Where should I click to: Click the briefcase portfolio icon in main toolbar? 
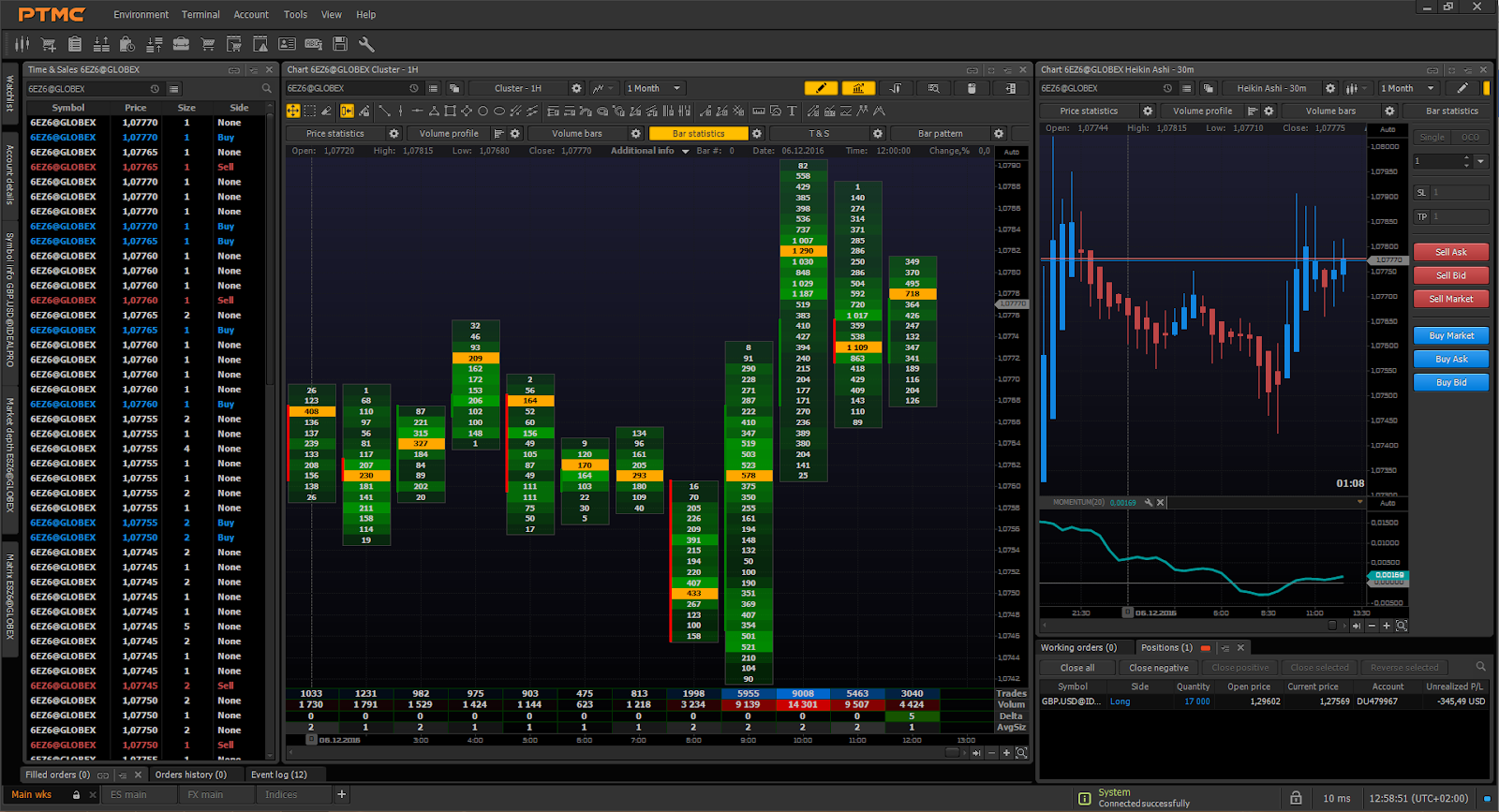pos(182,44)
